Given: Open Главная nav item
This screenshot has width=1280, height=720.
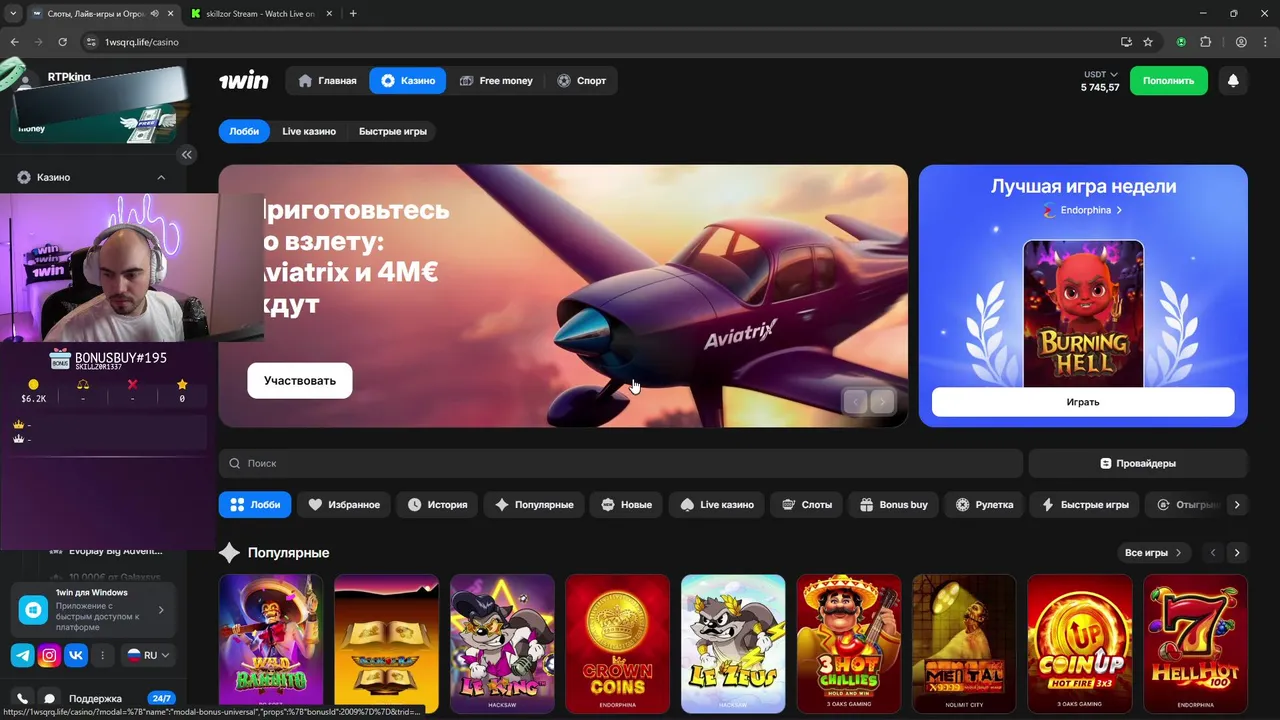Looking at the screenshot, I should click(327, 81).
